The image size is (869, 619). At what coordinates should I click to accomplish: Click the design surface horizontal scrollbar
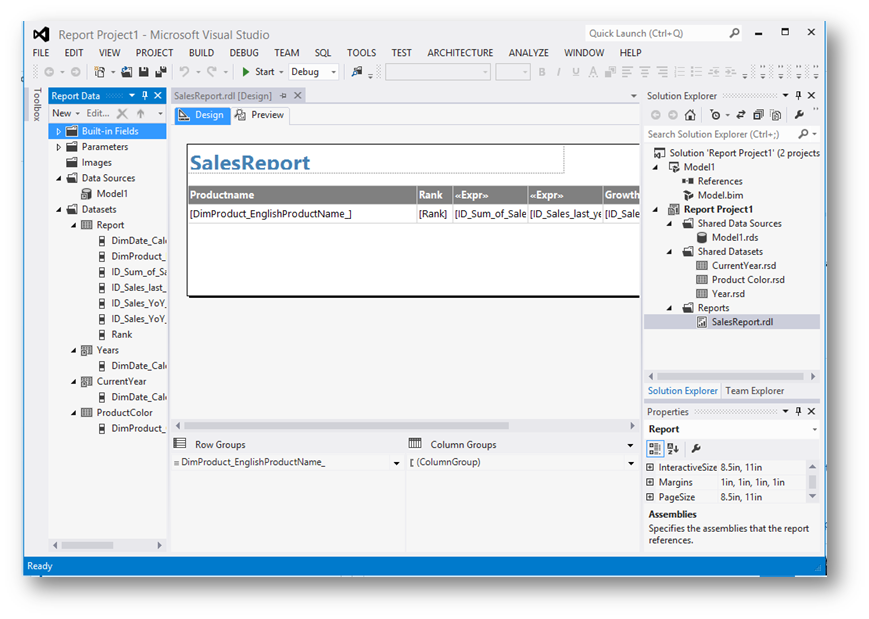pos(346,426)
